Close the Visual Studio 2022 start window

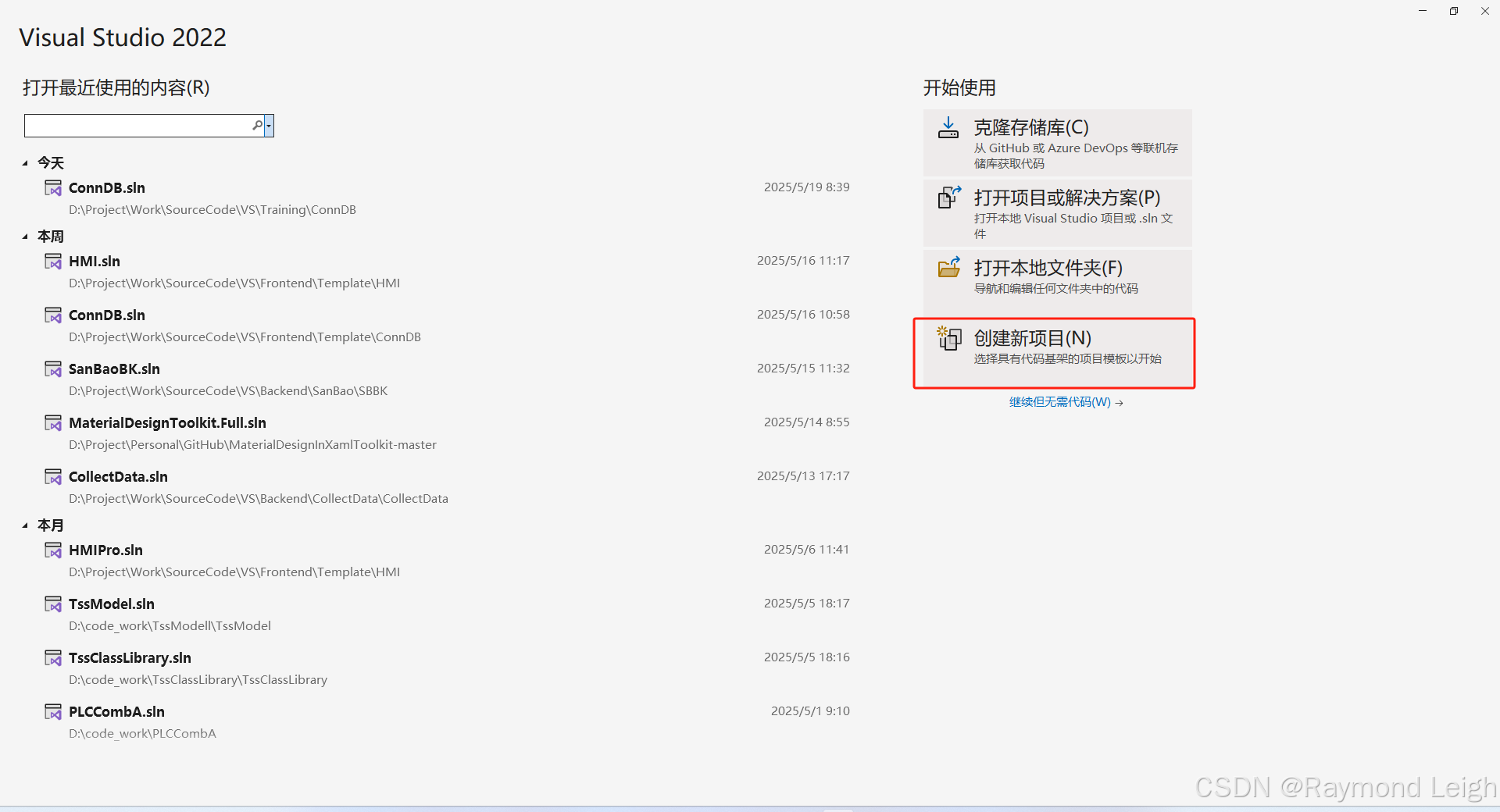coord(1484,11)
